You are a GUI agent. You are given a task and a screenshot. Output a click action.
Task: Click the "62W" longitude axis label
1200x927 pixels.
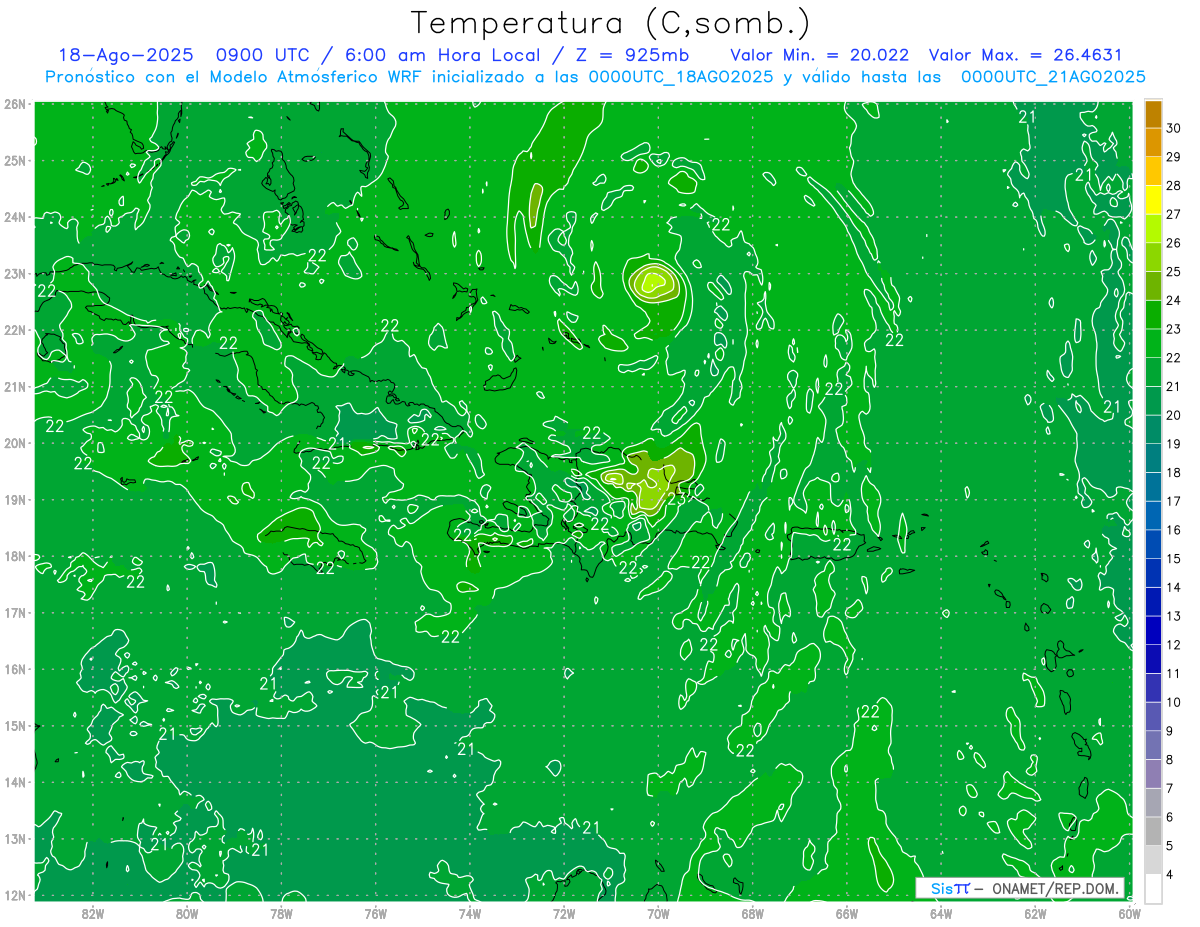coord(1035,913)
